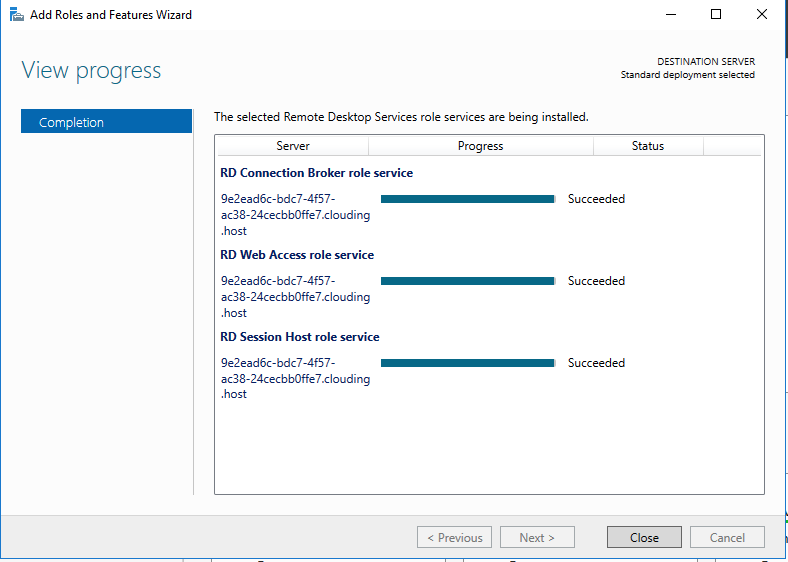
Task: Click the server name under RD Web Access
Action: click(296, 297)
